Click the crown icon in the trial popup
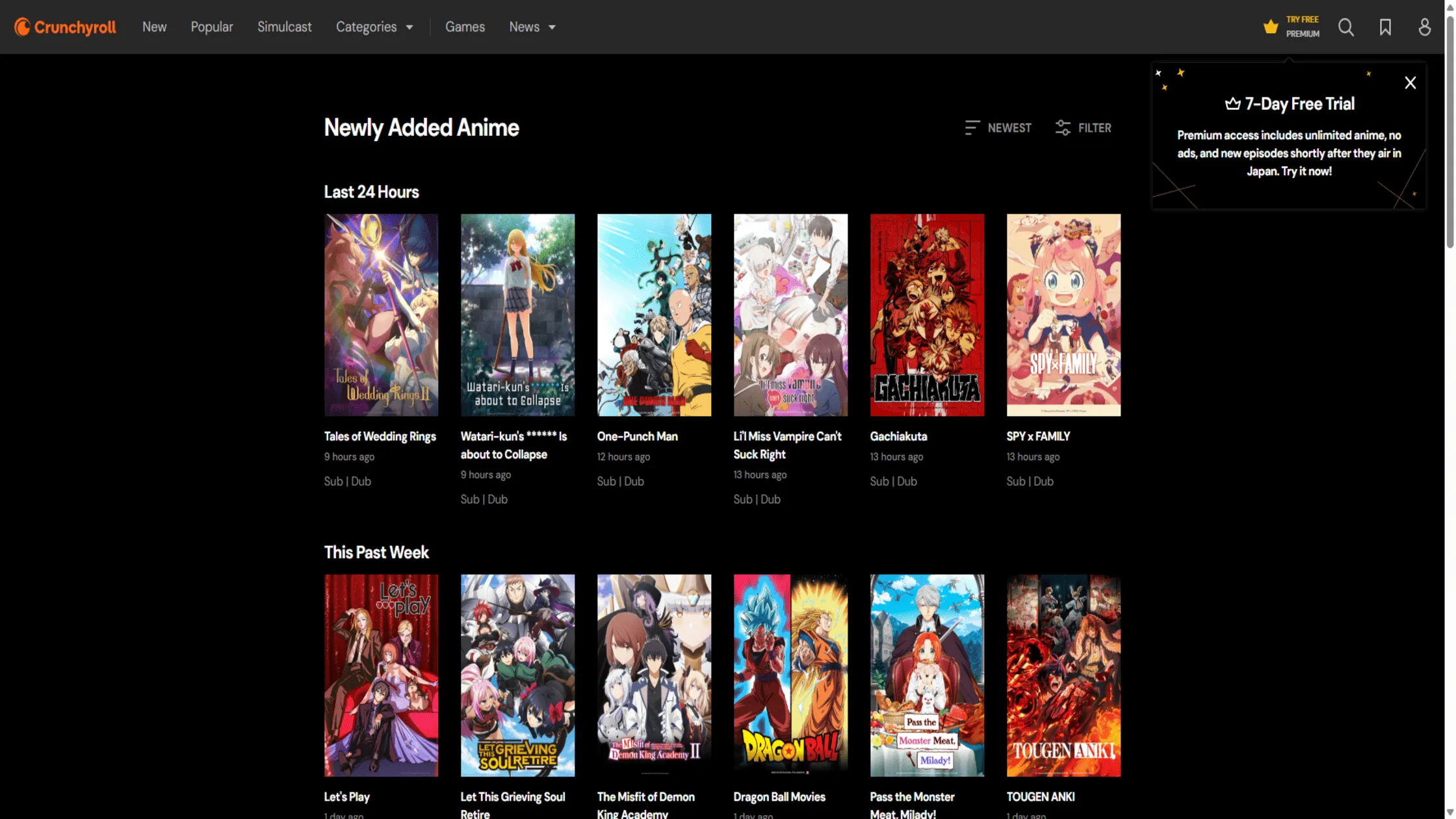This screenshot has width=1456, height=819. (1231, 103)
